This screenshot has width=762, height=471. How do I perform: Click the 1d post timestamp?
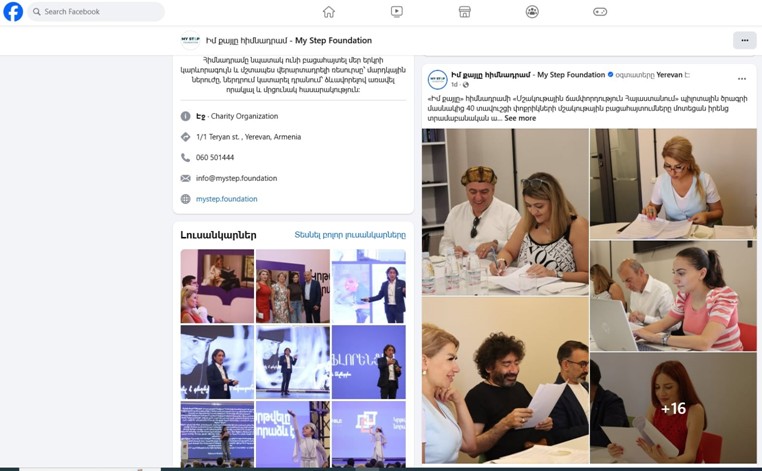click(x=454, y=85)
